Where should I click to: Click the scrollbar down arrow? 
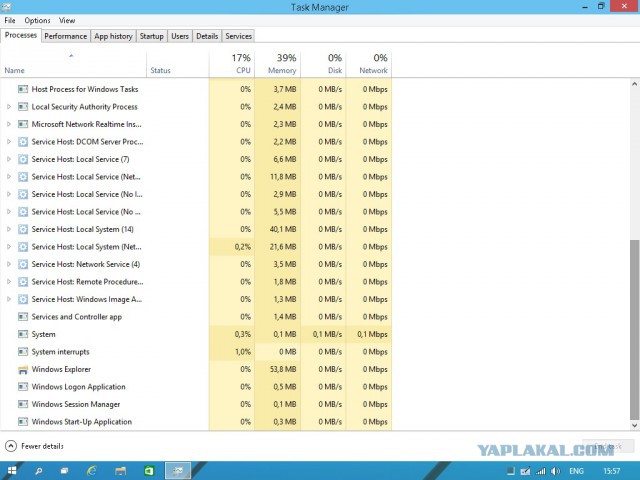[x=634, y=425]
